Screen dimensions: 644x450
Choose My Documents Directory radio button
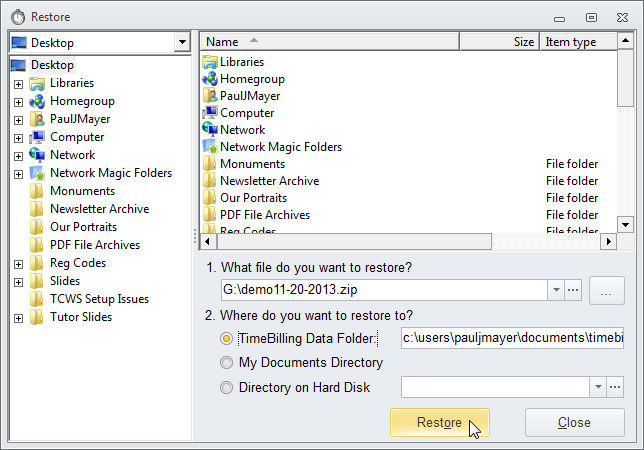tap(227, 363)
